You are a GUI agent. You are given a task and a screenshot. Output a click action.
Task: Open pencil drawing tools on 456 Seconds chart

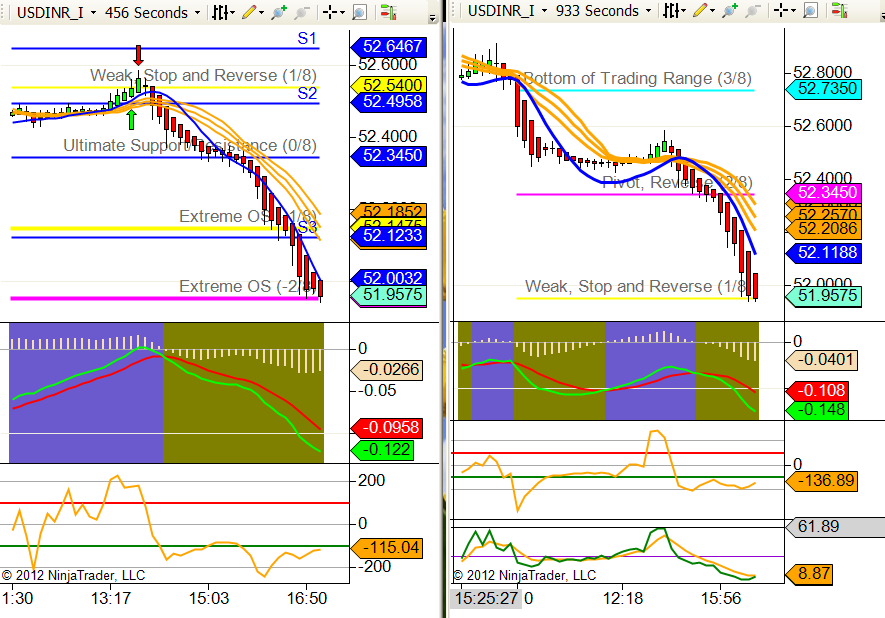[253, 12]
